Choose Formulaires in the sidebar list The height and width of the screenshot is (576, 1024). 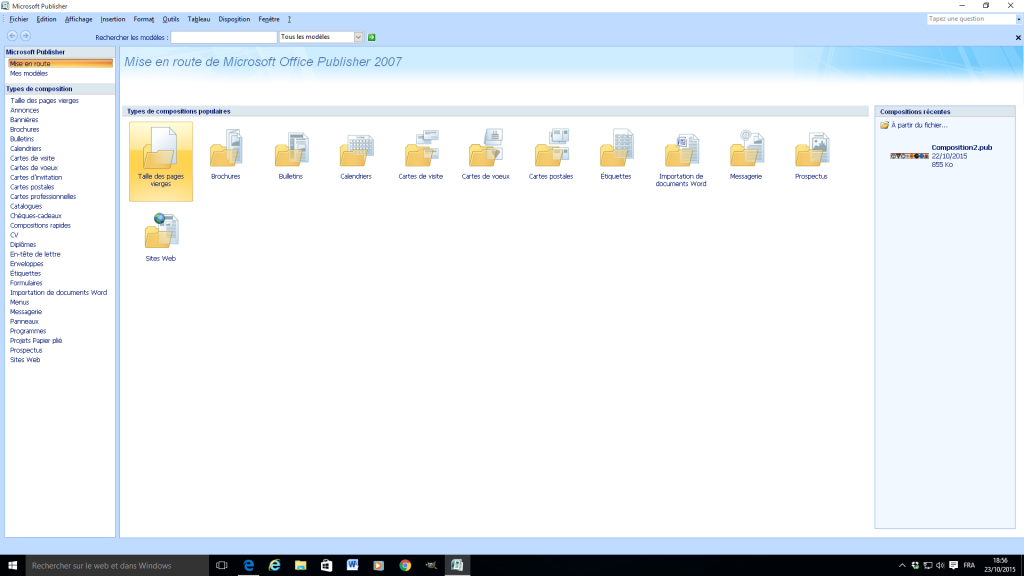coord(25,283)
